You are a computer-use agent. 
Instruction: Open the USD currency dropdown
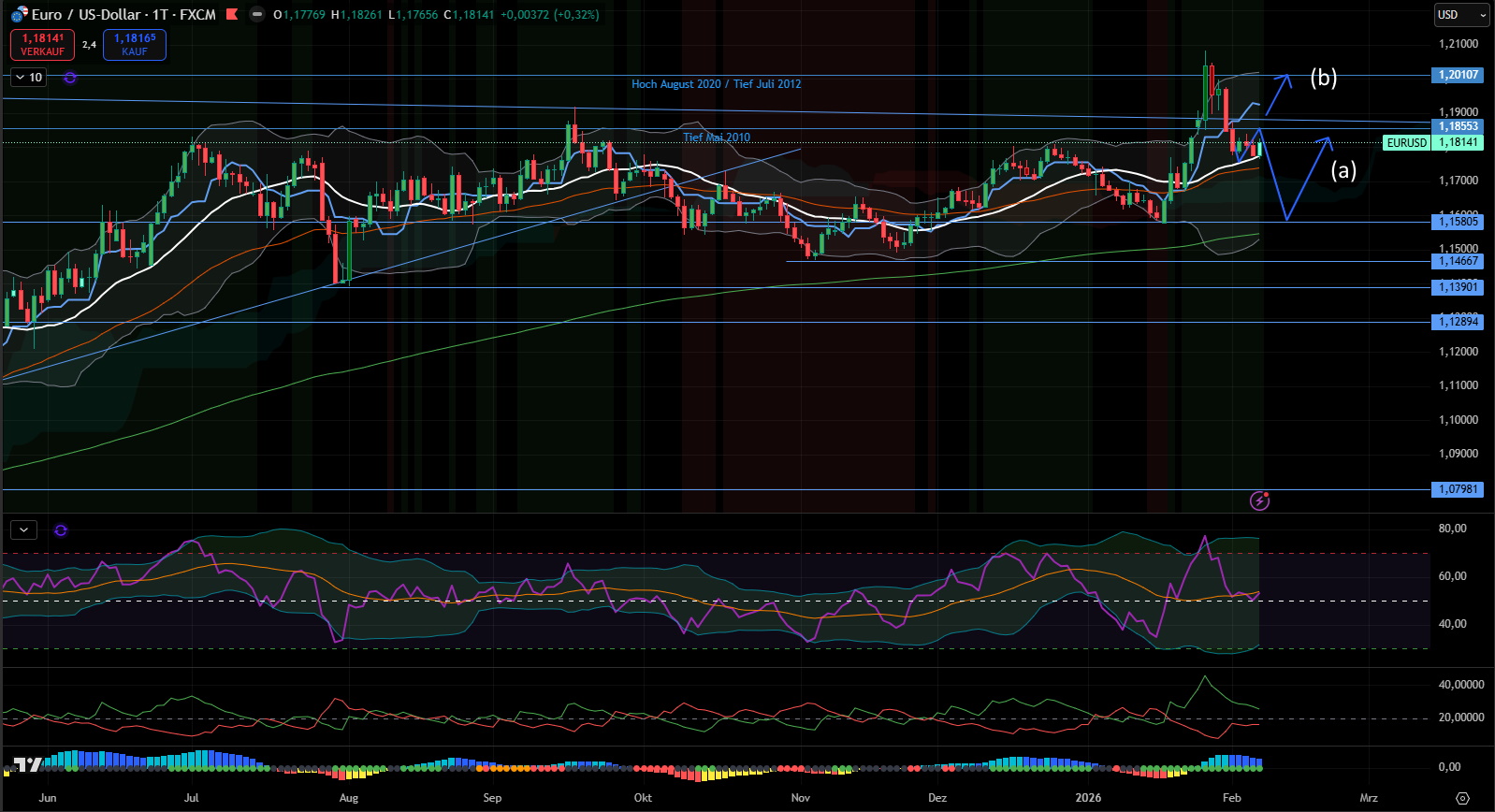[1460, 15]
